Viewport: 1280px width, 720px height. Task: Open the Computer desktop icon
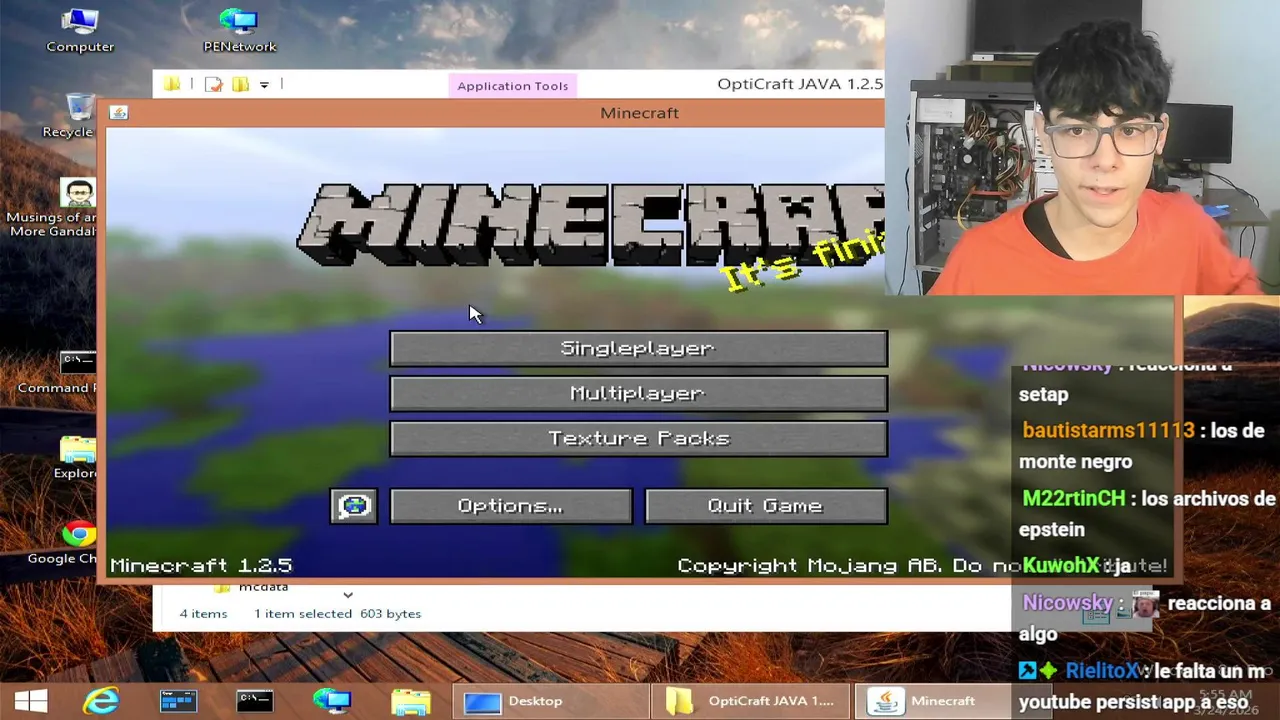tap(80, 30)
